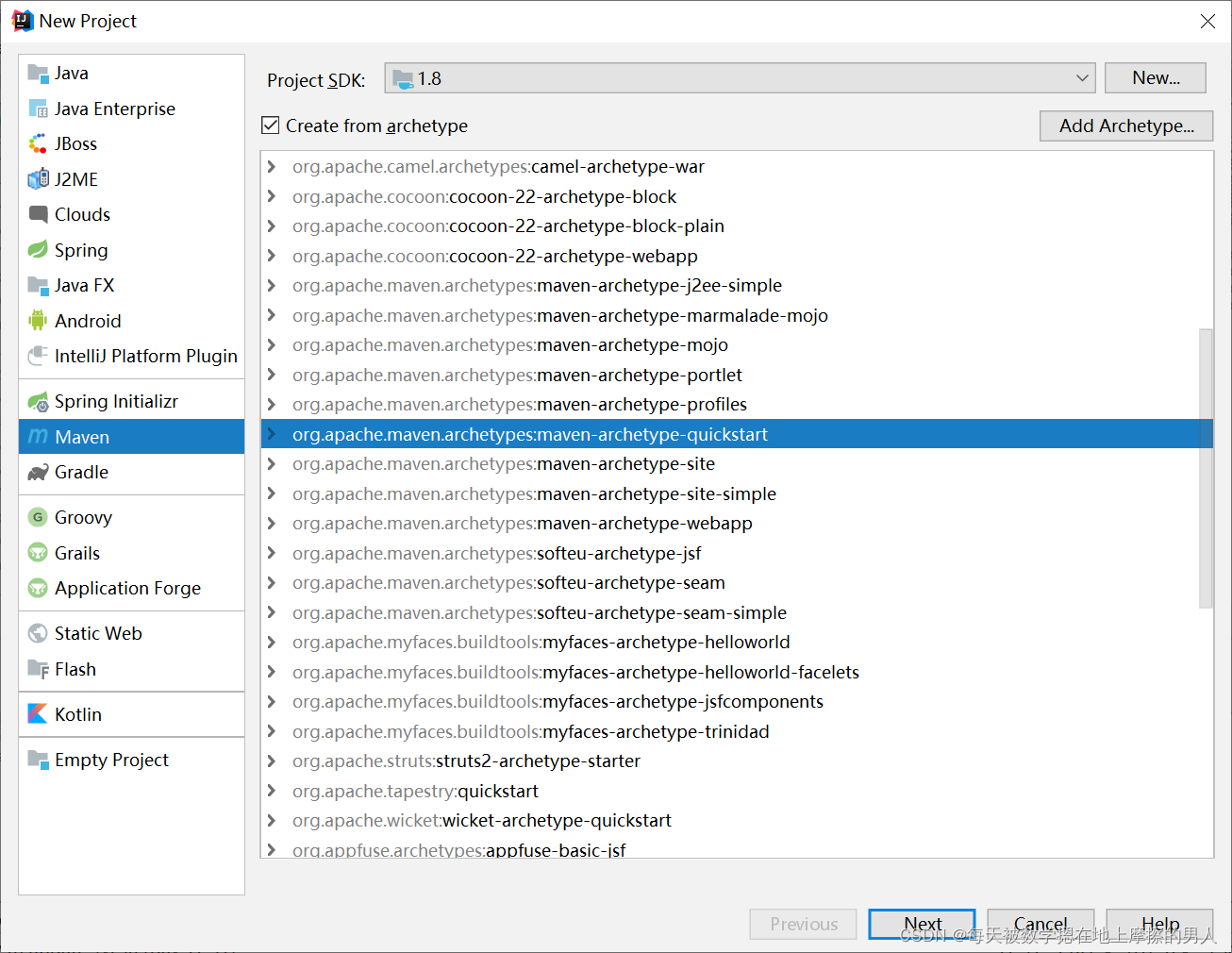Click the Grails icon
This screenshot has width=1232, height=953.
[x=38, y=553]
